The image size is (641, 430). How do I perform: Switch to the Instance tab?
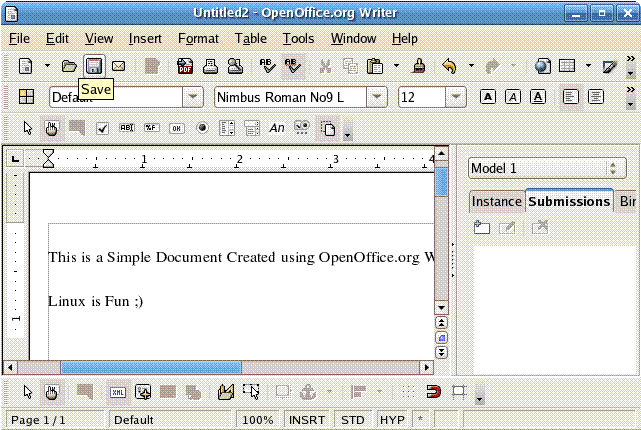[x=497, y=201]
